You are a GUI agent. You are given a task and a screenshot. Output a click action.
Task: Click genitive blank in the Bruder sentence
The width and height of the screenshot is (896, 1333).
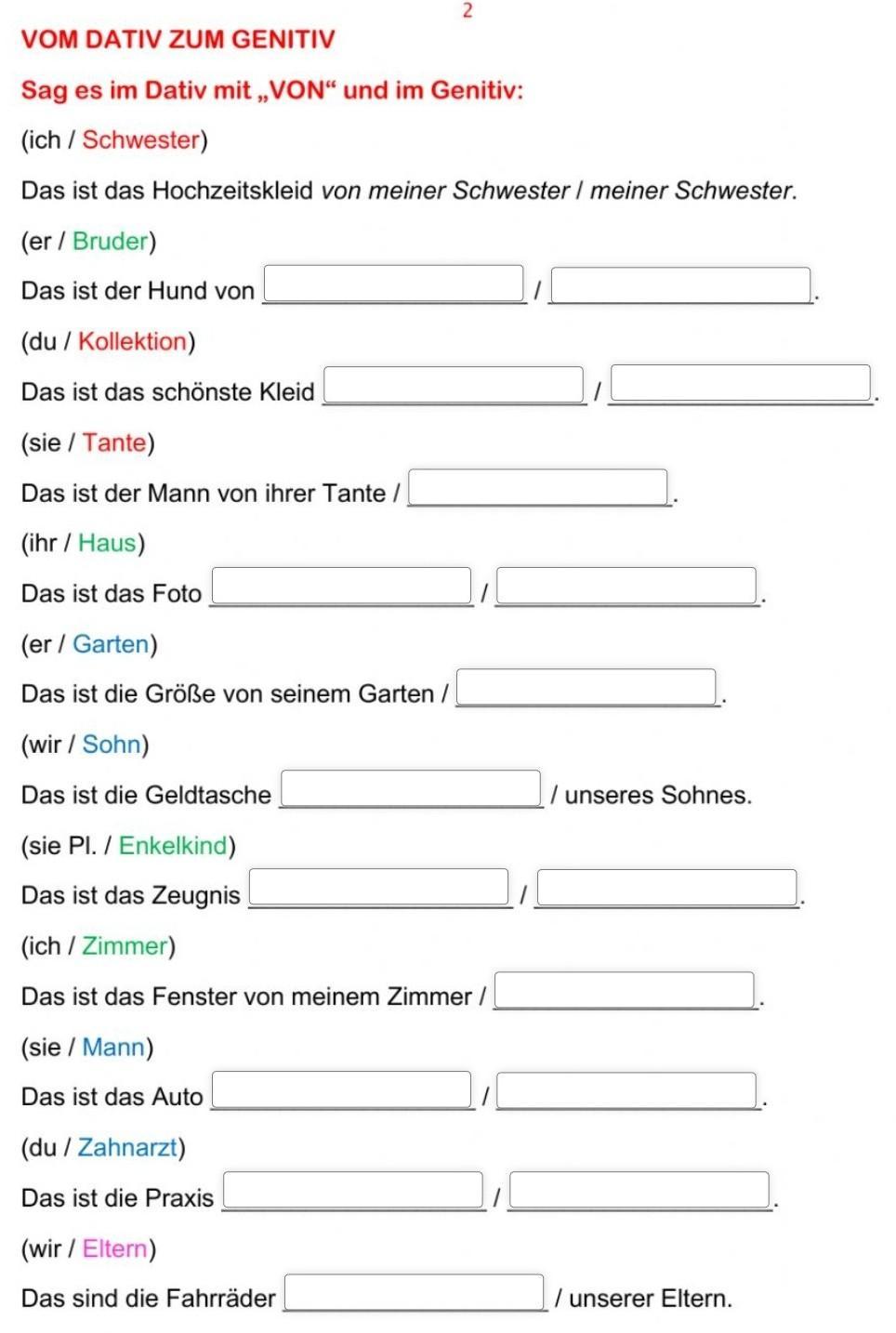pos(680,284)
